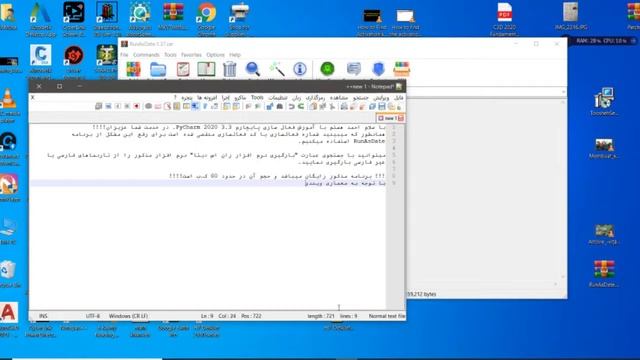Image resolution: width=640 pixels, height=360 pixels.
Task: Click Open file icon in Notepad++ toolbar
Action: (x=391, y=107)
